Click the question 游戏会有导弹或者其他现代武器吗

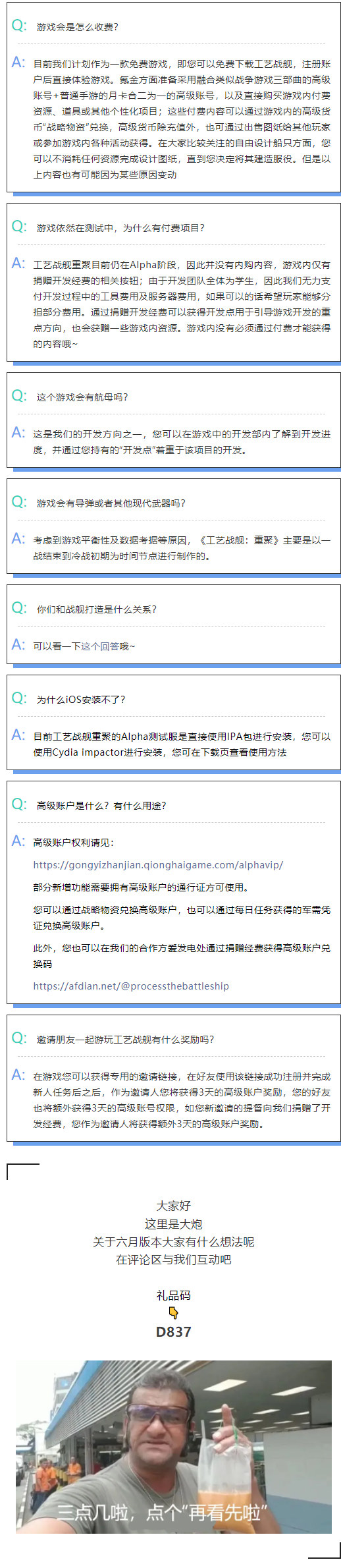click(x=111, y=503)
